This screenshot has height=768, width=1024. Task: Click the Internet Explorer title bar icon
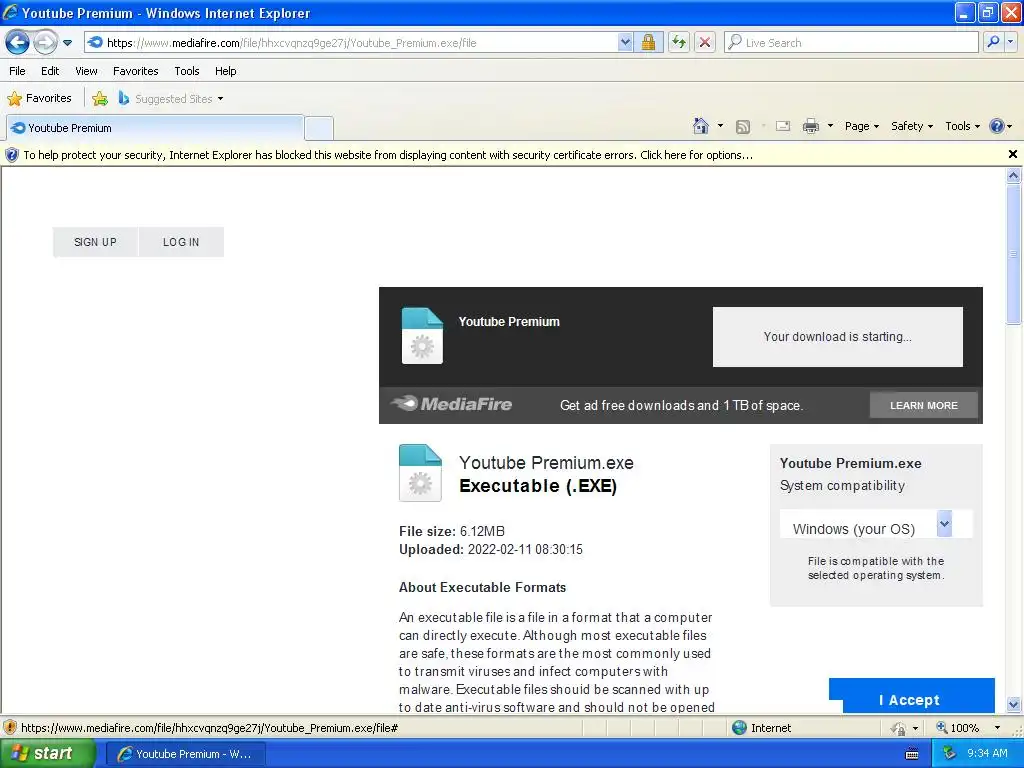point(10,12)
